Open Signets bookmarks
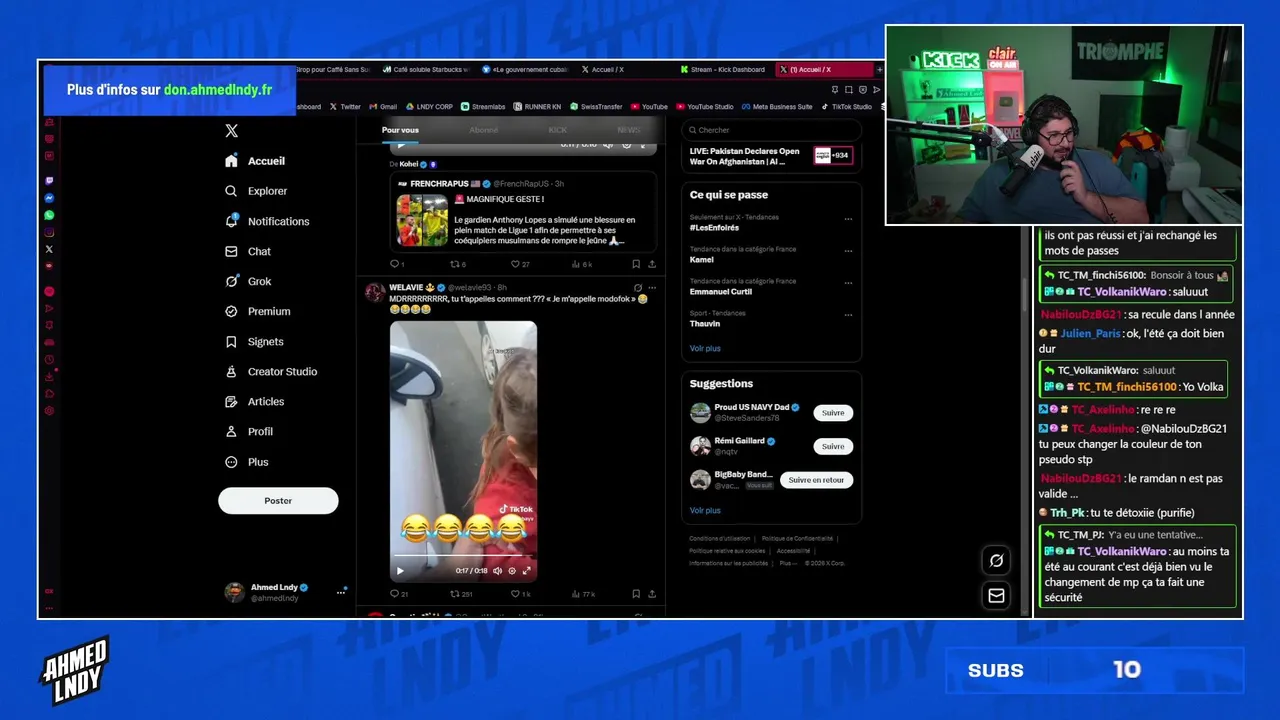 (x=255, y=341)
